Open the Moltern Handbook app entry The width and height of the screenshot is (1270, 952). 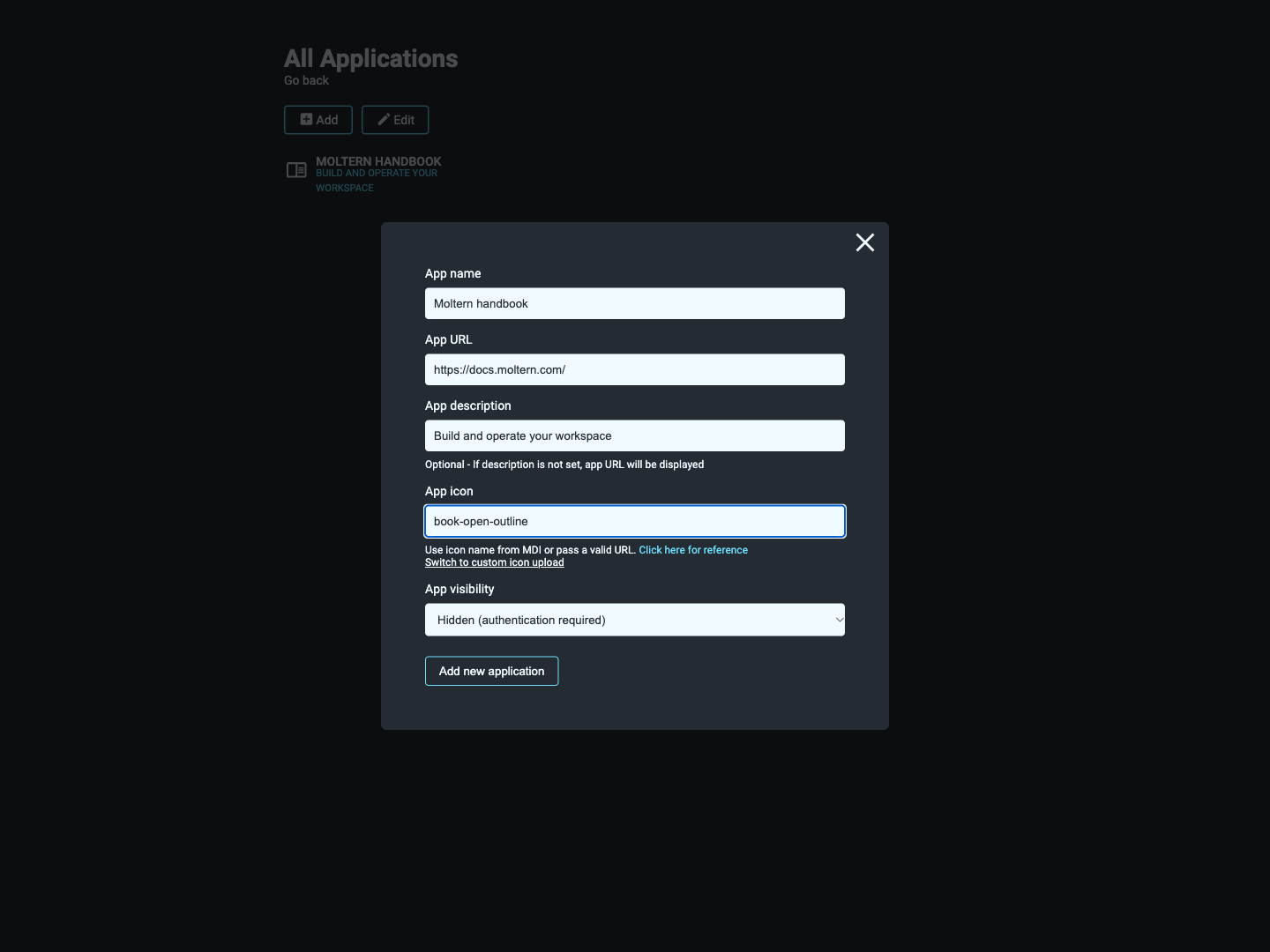pos(363,174)
